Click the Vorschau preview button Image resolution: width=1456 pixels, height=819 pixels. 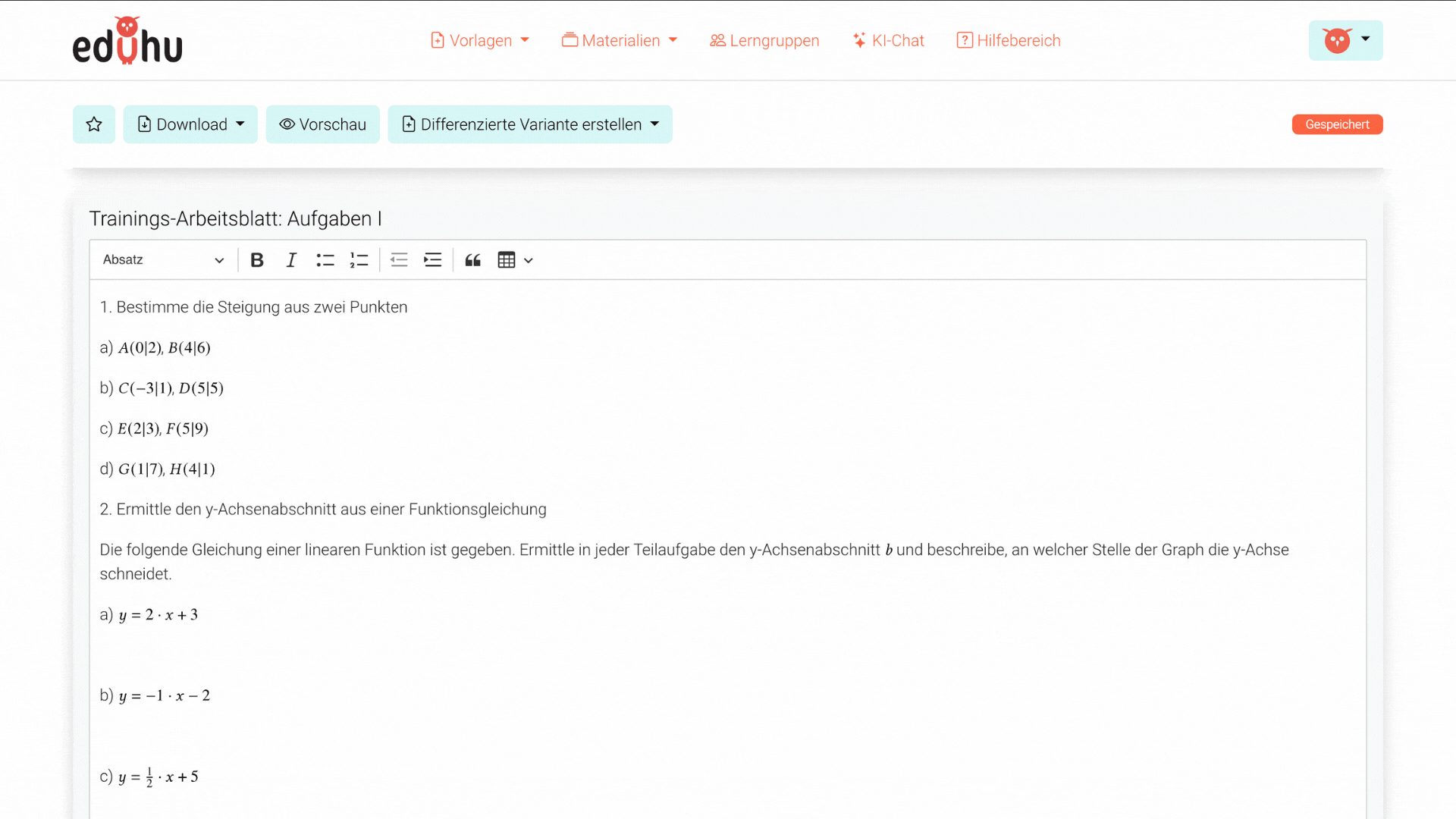click(322, 124)
